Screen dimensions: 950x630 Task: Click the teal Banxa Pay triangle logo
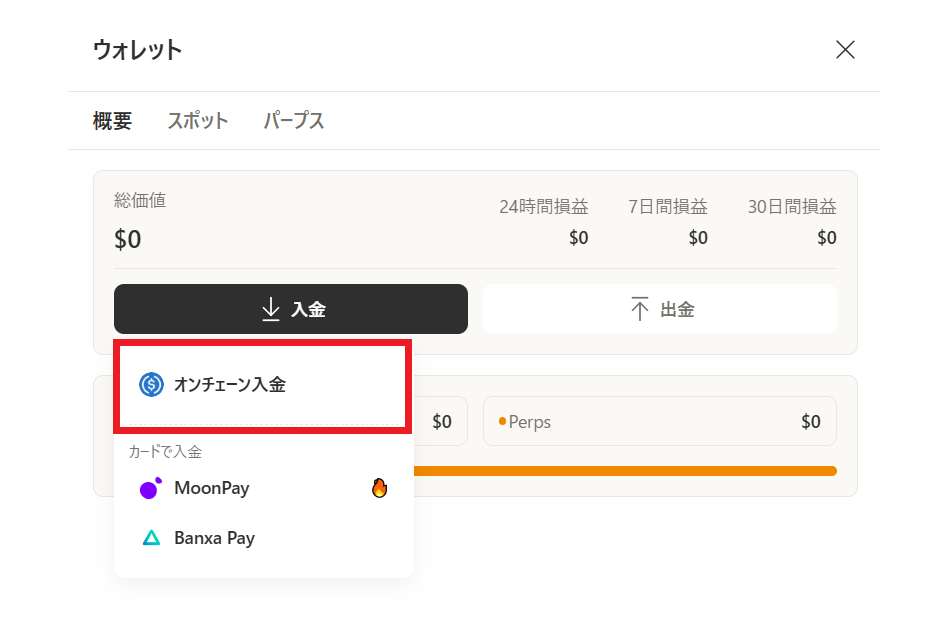[x=151, y=538]
